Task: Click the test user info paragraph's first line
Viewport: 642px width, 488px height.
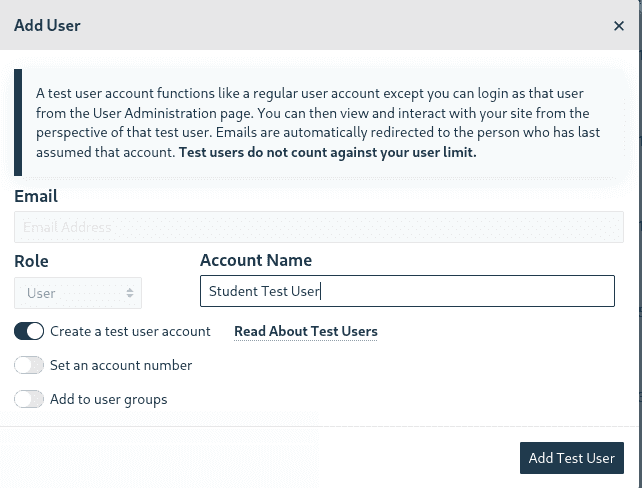Action: pyautogui.click(x=312, y=93)
